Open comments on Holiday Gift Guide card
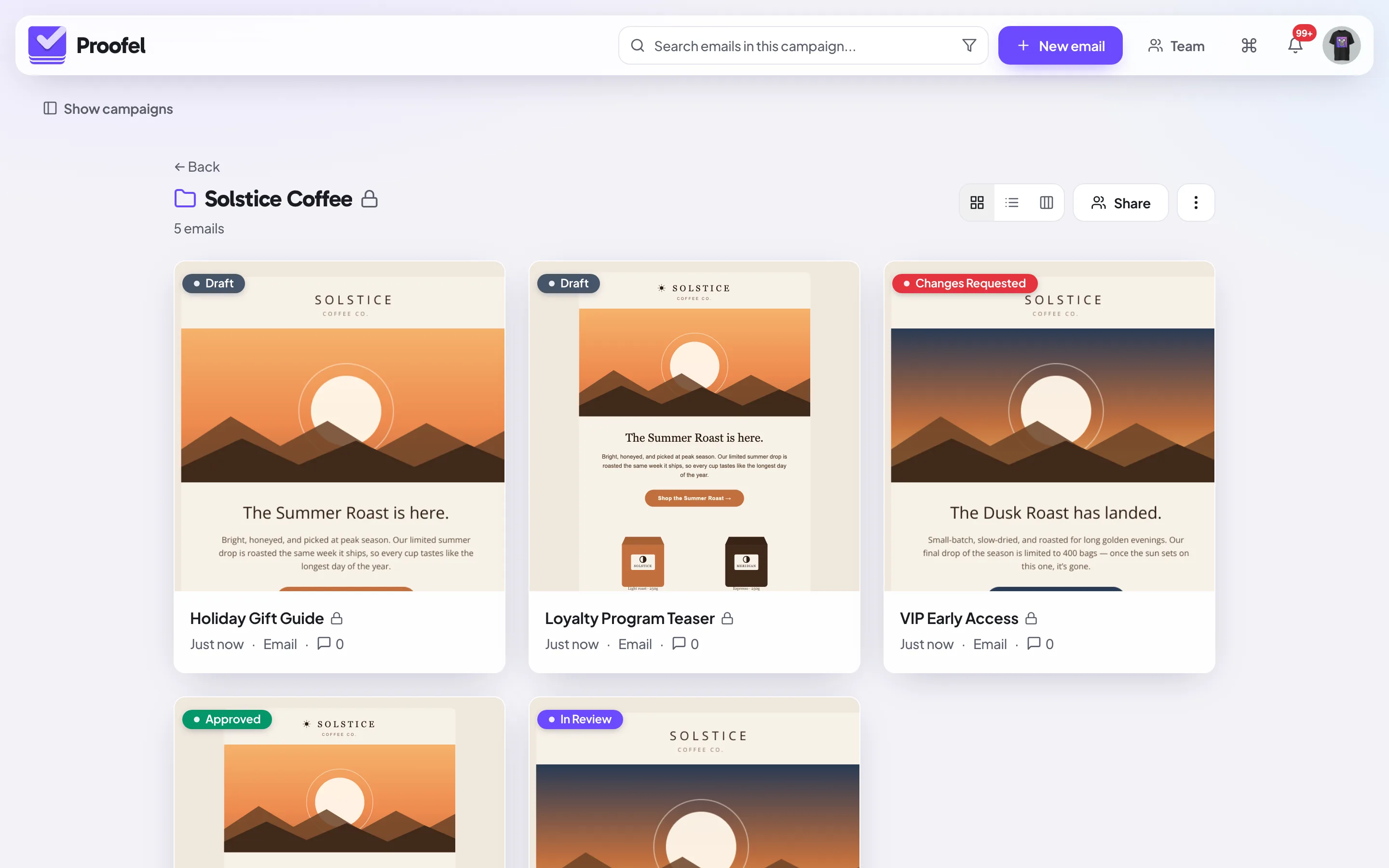The width and height of the screenshot is (1389, 868). (330, 644)
